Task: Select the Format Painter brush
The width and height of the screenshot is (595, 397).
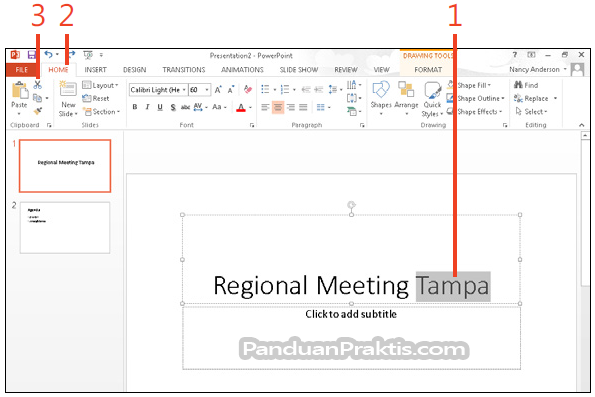Action: (38, 111)
